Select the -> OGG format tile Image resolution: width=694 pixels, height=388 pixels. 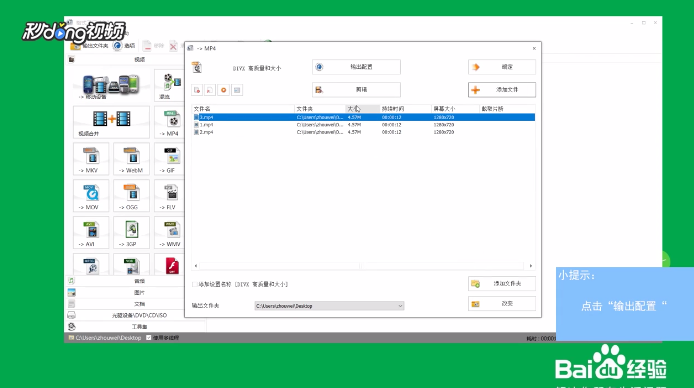coord(131,196)
